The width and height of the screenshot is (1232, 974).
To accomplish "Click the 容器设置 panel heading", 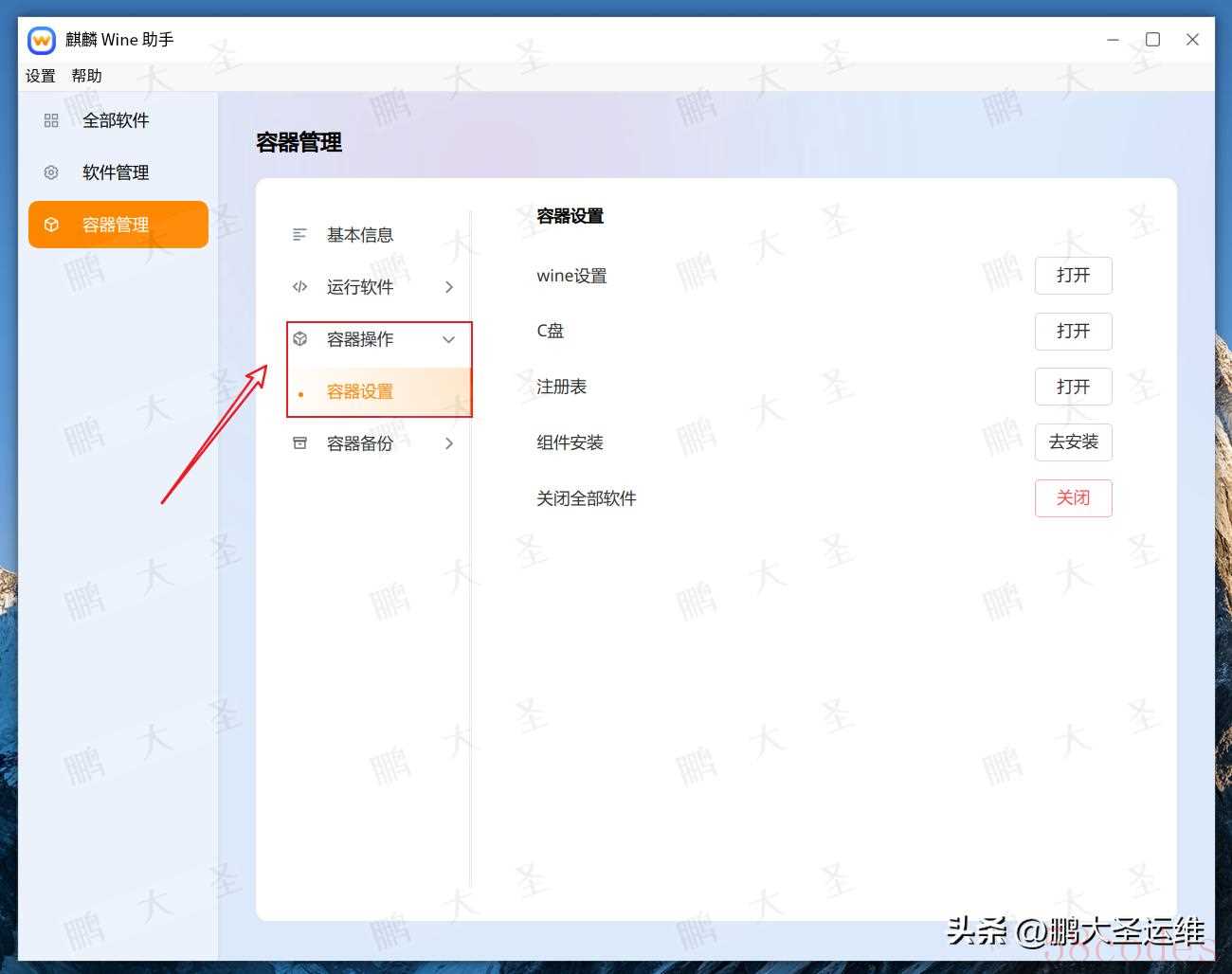I will pyautogui.click(x=570, y=216).
